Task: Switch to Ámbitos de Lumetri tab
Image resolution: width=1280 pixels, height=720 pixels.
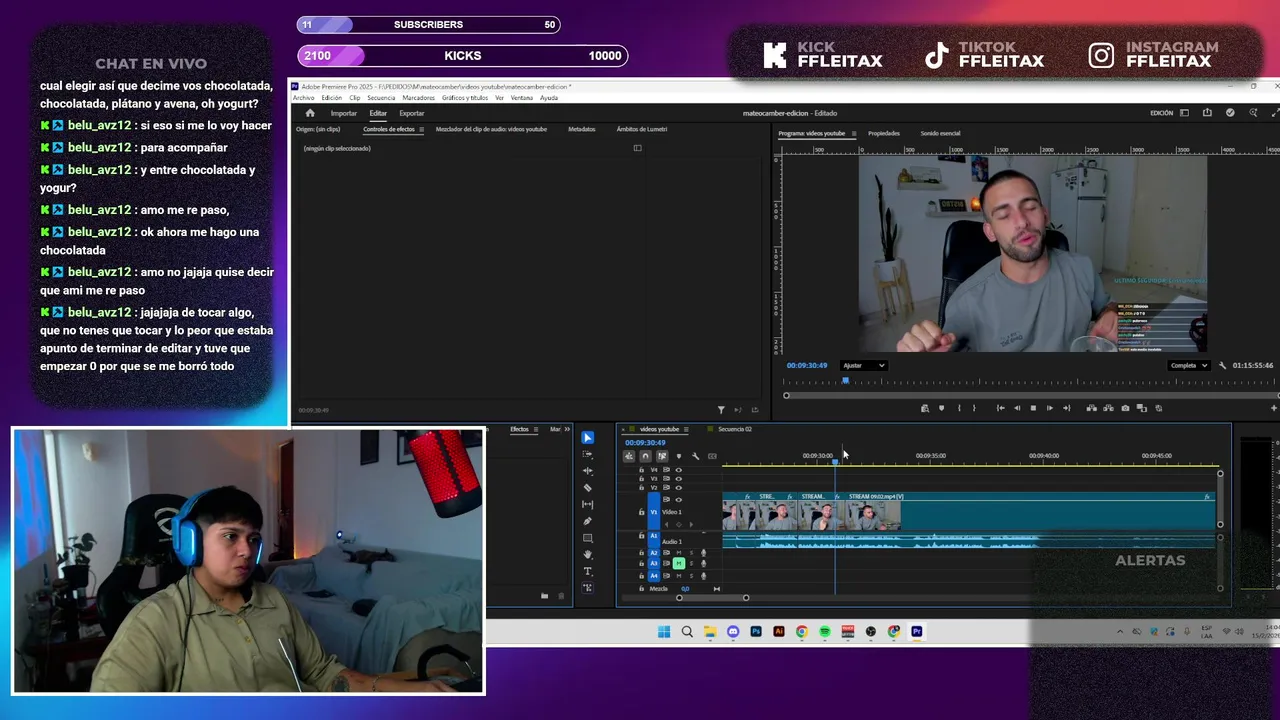Action: [x=642, y=129]
